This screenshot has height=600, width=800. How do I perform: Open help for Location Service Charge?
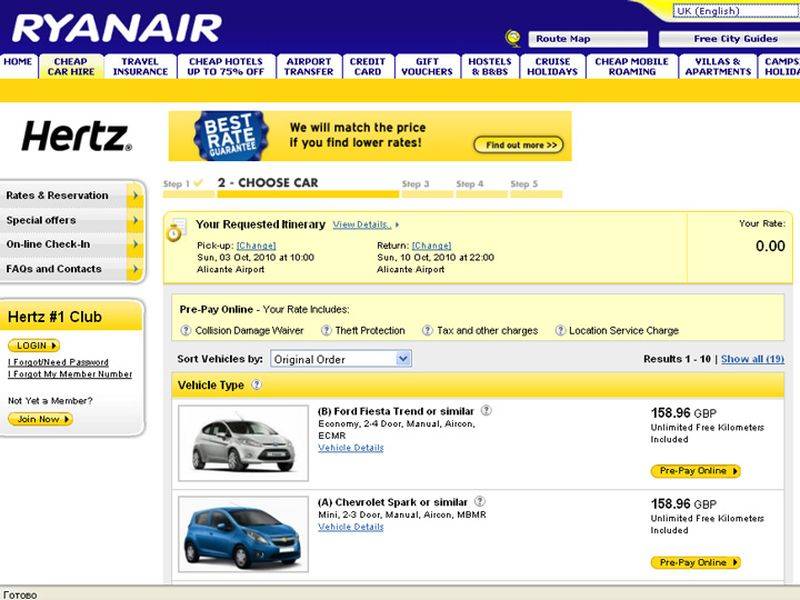click(x=560, y=330)
